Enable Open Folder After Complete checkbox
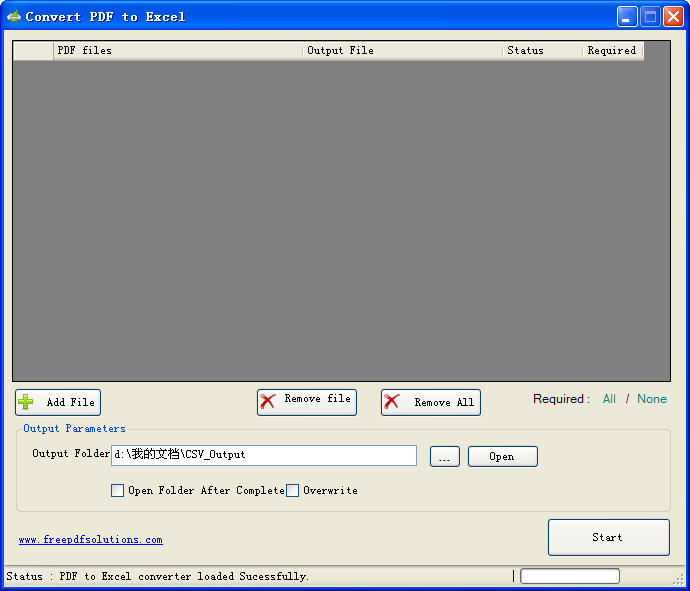 point(118,490)
